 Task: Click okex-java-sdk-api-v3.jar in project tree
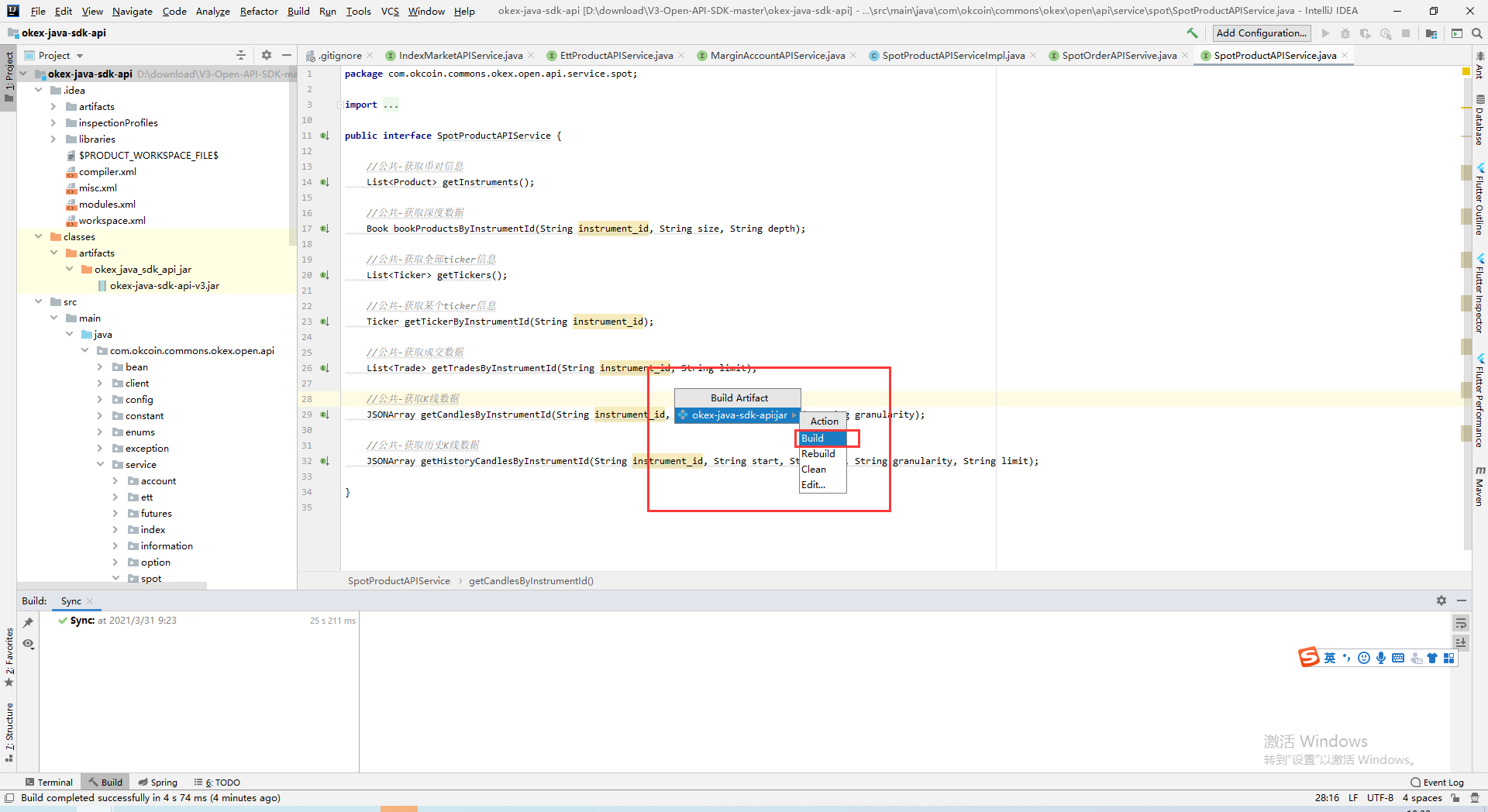click(164, 285)
